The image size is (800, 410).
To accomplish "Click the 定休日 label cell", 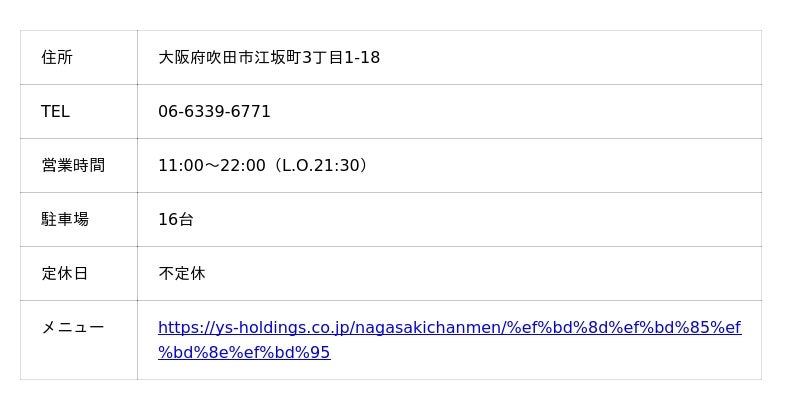I will pos(65,274).
